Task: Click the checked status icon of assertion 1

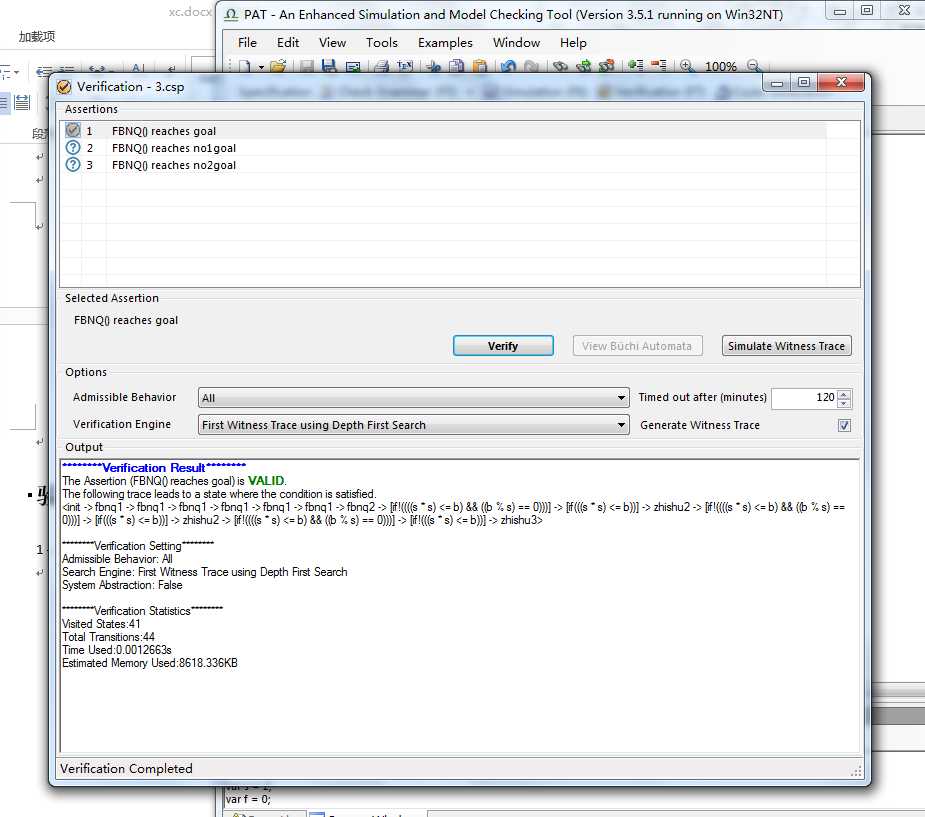Action: (x=73, y=130)
